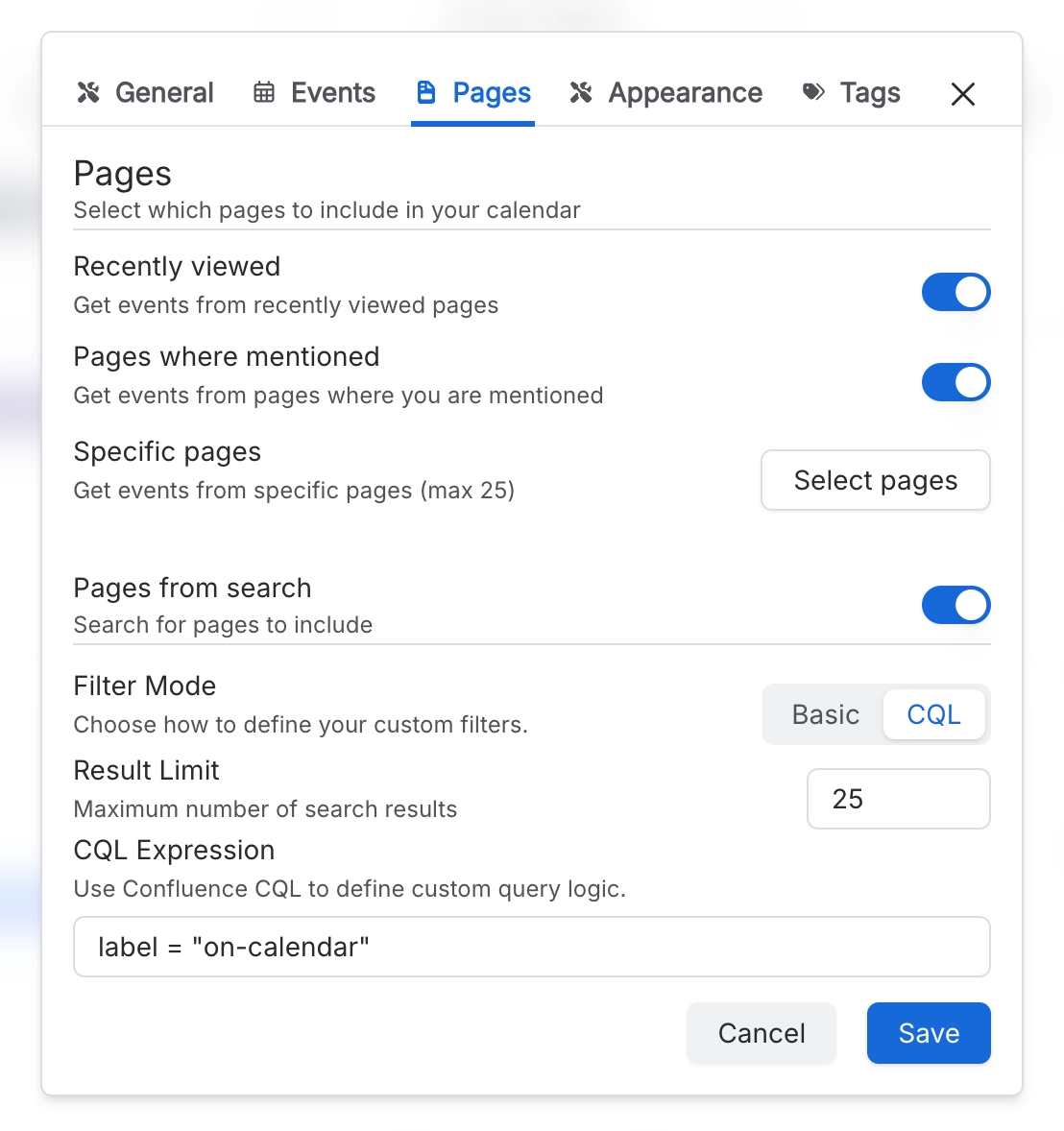Turn off Pages where mentioned
Screen dimensions: 1064x1131
tap(956, 382)
